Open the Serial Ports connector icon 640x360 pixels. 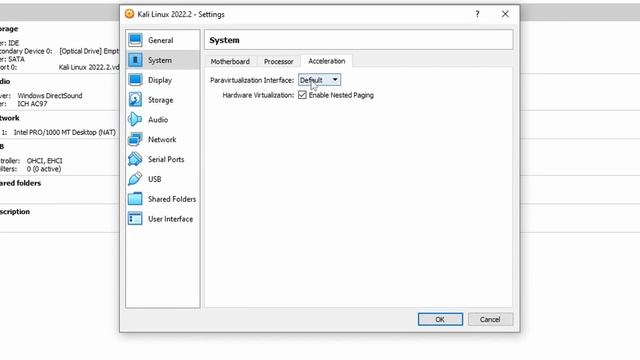coord(135,159)
